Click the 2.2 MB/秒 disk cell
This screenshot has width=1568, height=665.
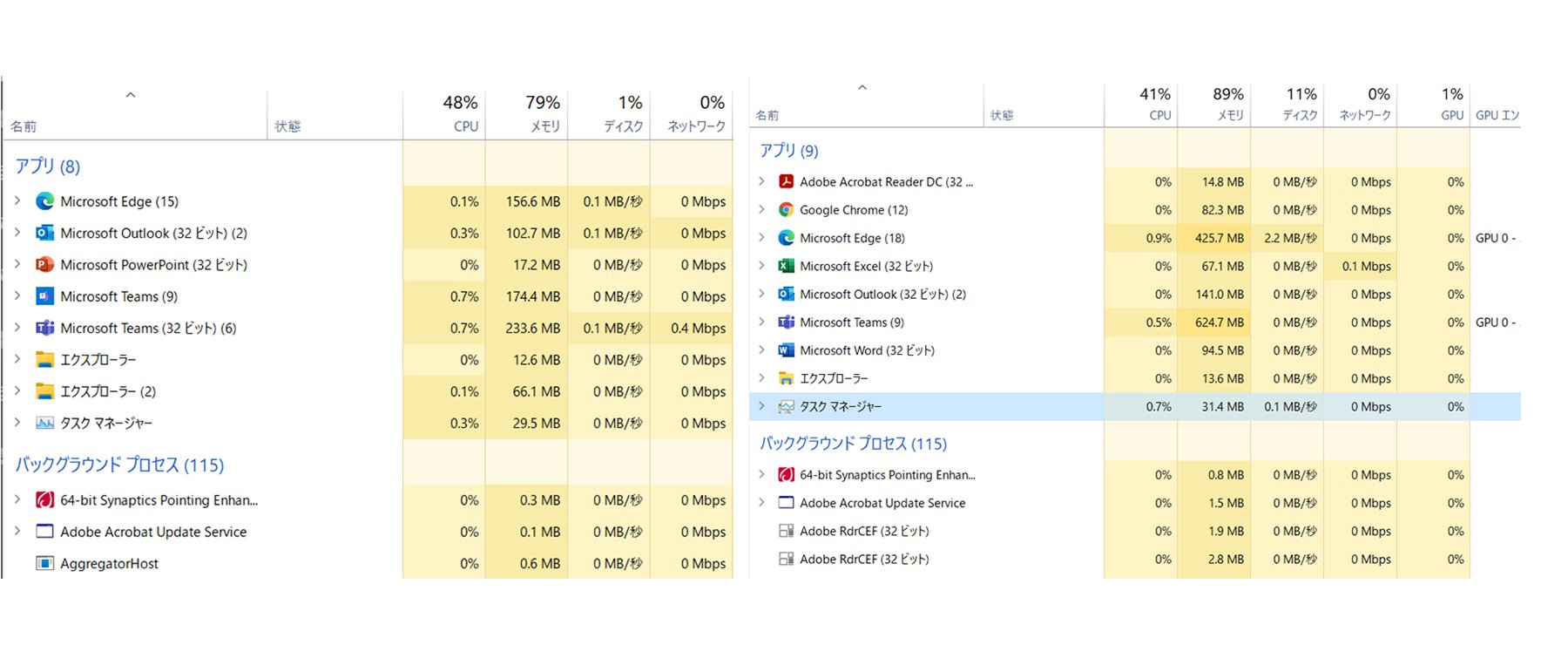point(1288,238)
